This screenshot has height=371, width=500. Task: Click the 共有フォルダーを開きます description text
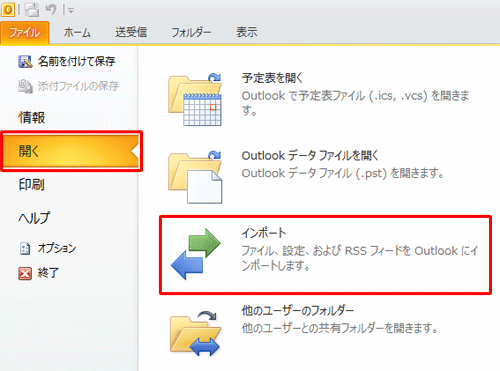340,328
